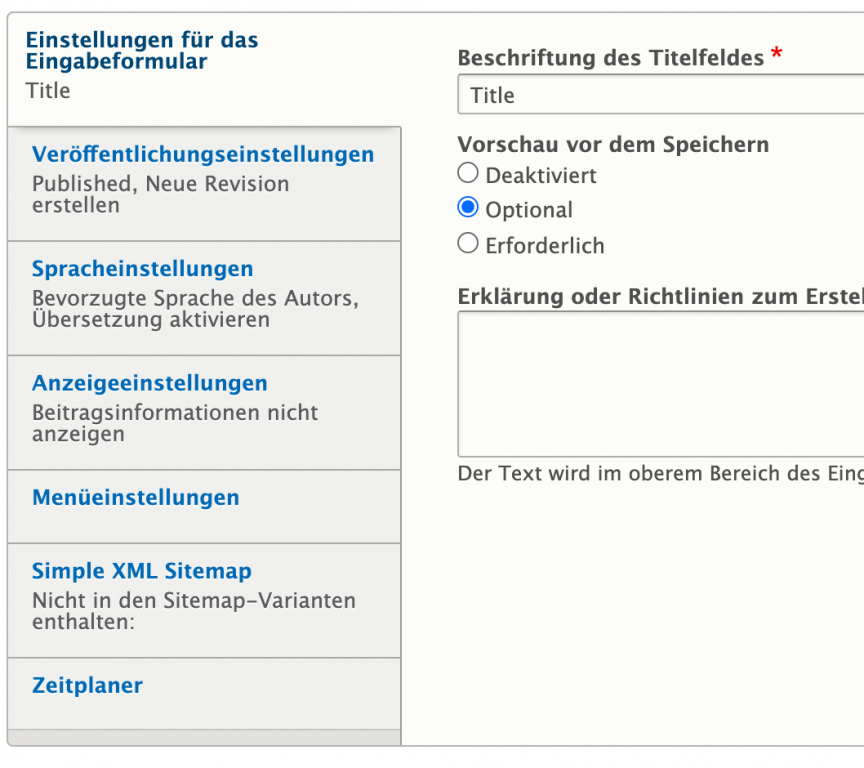
Task: Open the Einstellungen für das Eingabeformular tab
Action: pyautogui.click(x=142, y=51)
